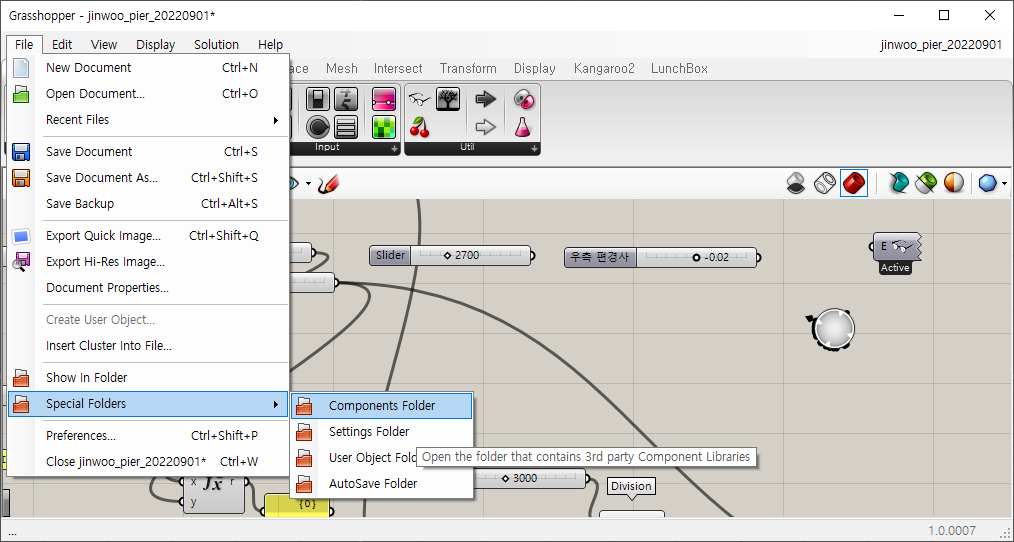Switch to the Intersect tab
This screenshot has width=1014, height=542.
398,69
